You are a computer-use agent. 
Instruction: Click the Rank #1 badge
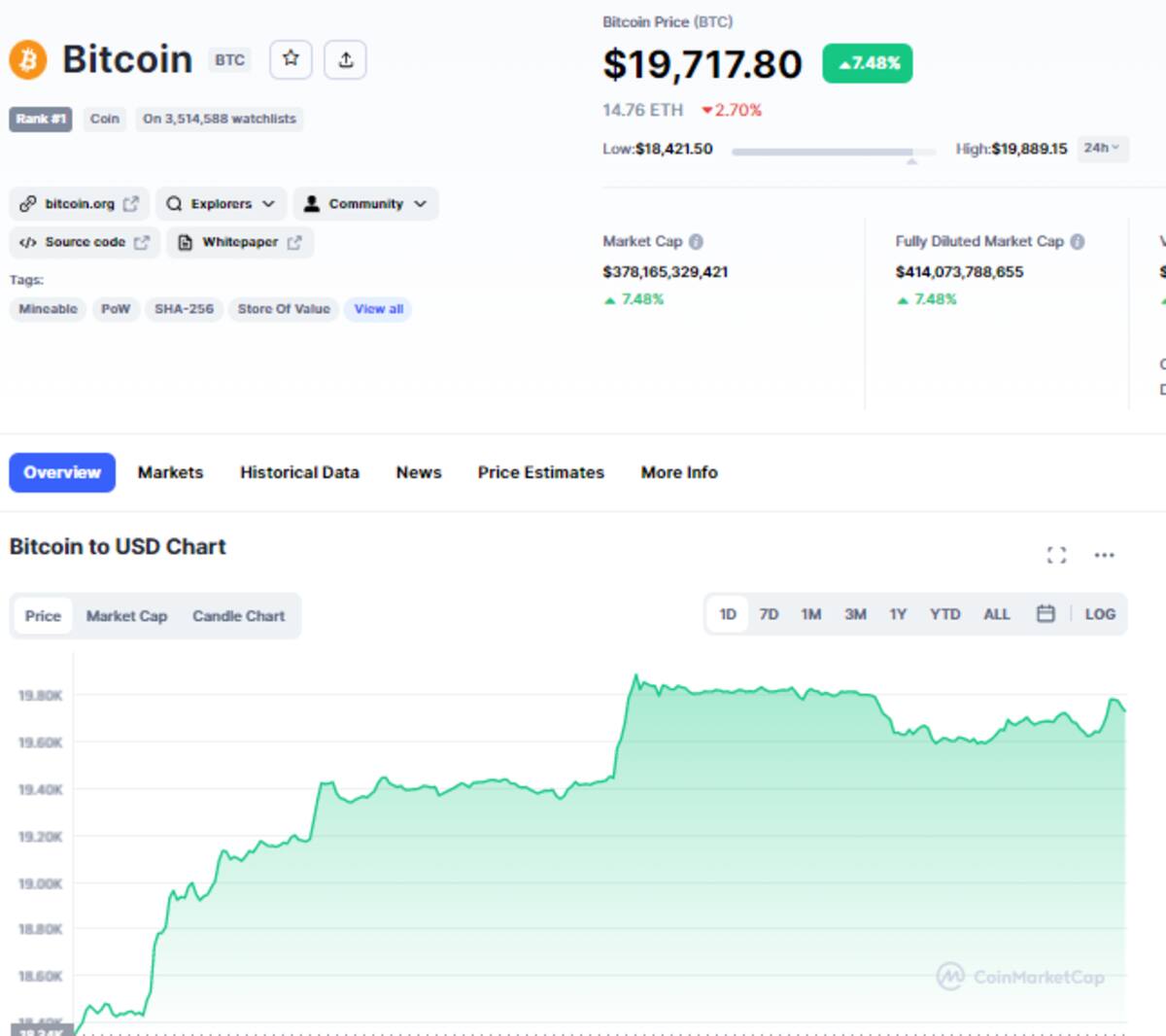pyautogui.click(x=41, y=119)
